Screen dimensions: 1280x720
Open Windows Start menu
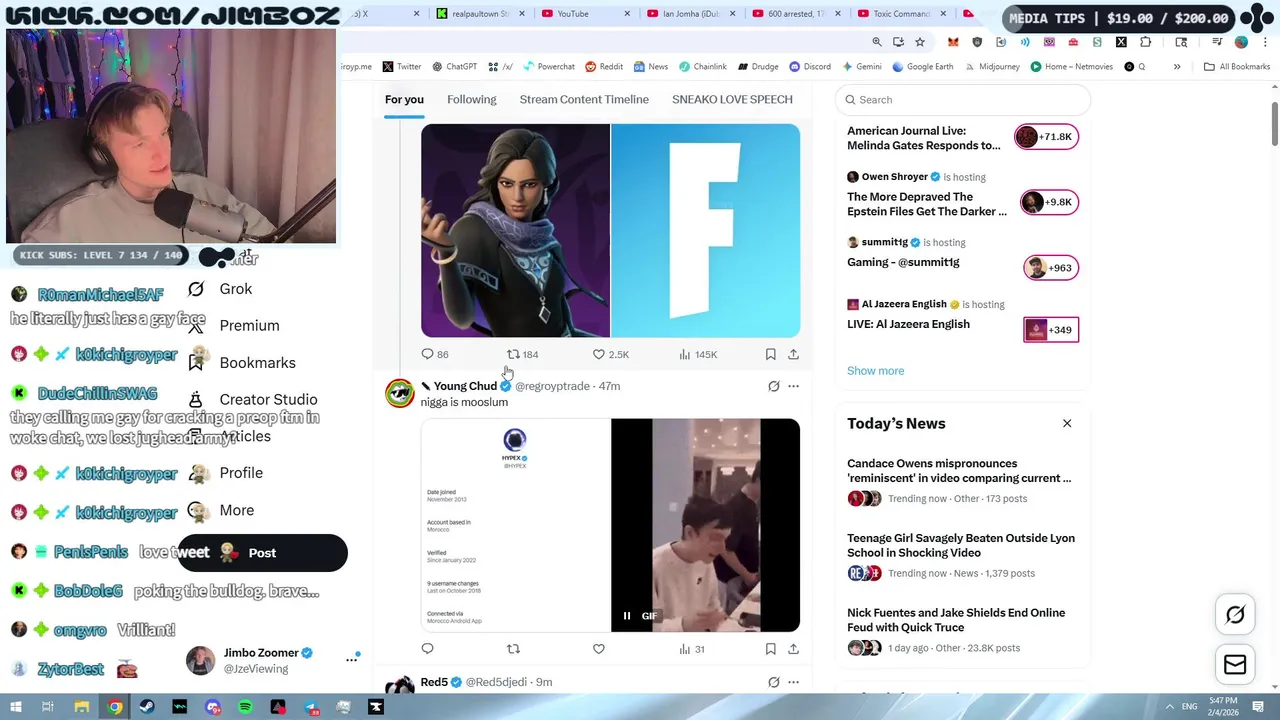tap(16, 707)
